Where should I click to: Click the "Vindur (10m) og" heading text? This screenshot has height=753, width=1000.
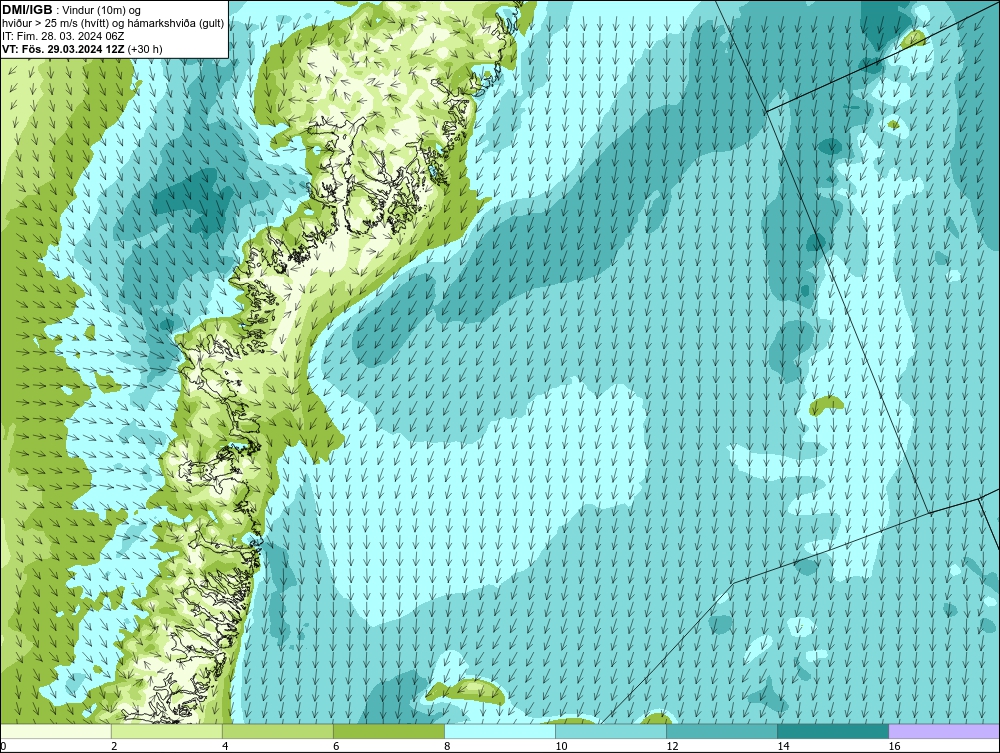(102, 10)
